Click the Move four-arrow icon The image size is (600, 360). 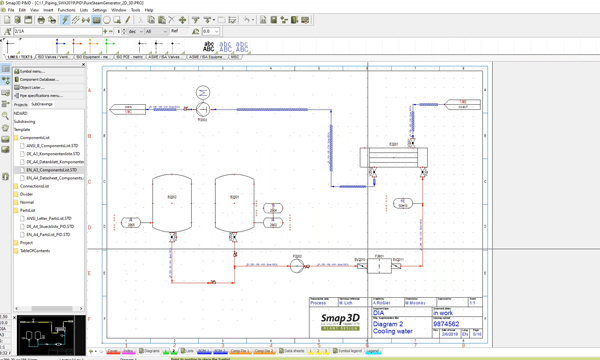coord(183,20)
